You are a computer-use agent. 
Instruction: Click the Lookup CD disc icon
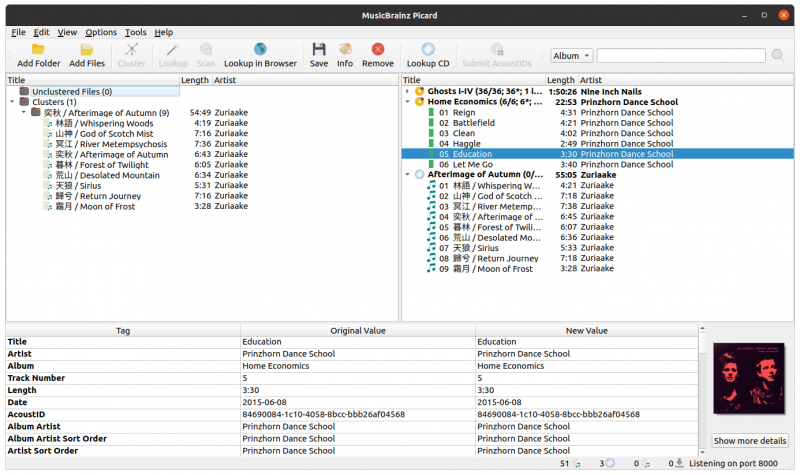(x=428, y=49)
